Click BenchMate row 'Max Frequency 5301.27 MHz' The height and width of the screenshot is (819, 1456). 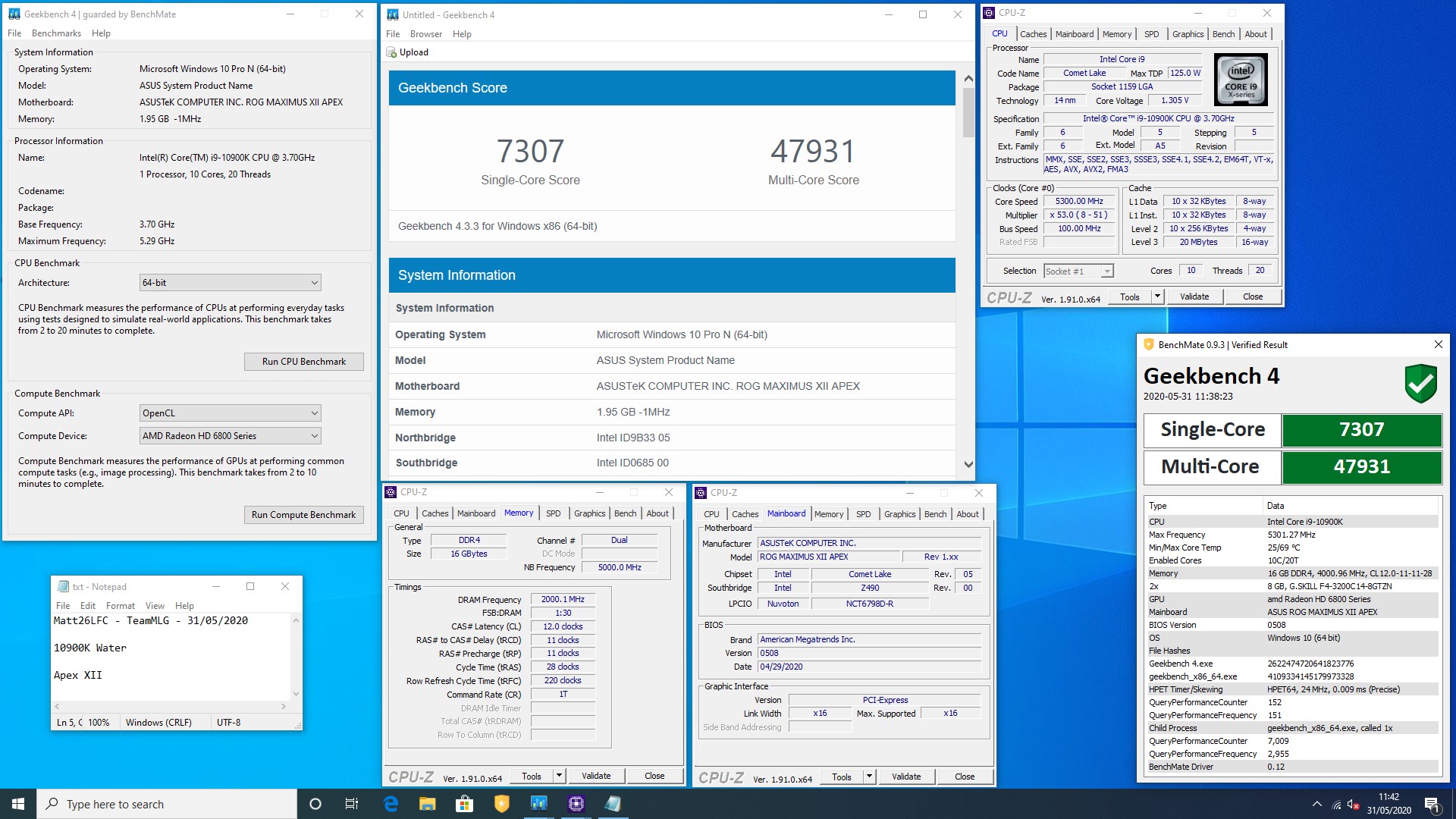[x=1291, y=535]
